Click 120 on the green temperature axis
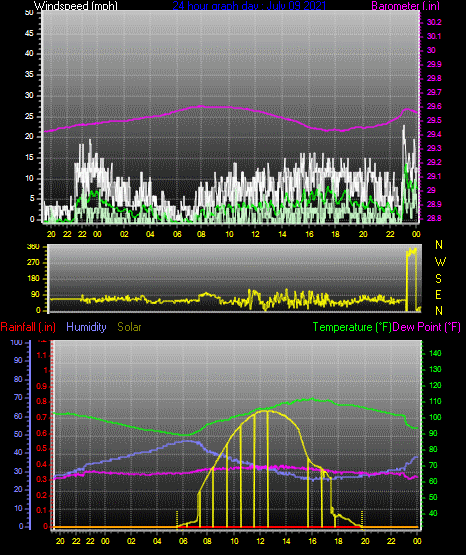Viewport: 466px width, 555px height. point(435,385)
